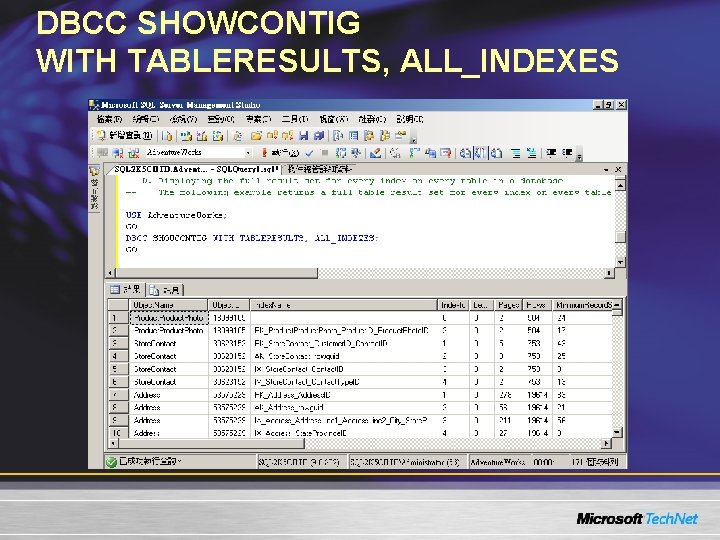Image resolution: width=720 pixels, height=540 pixels.
Task: Click the query editor scrollbar up arrow
Action: point(620,185)
